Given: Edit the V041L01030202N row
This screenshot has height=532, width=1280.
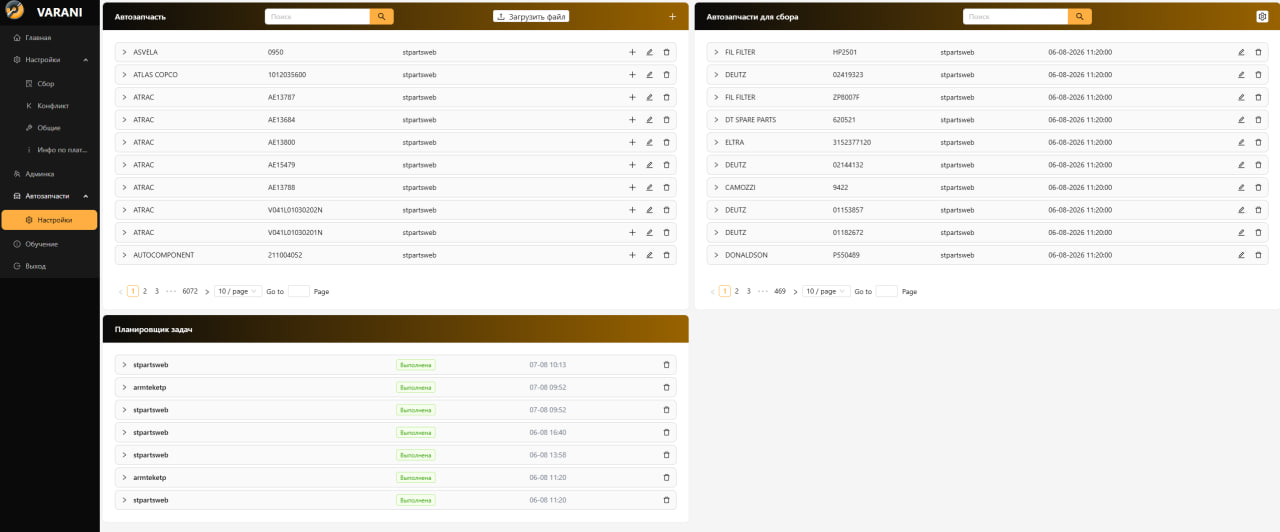Looking at the screenshot, I should pos(649,210).
